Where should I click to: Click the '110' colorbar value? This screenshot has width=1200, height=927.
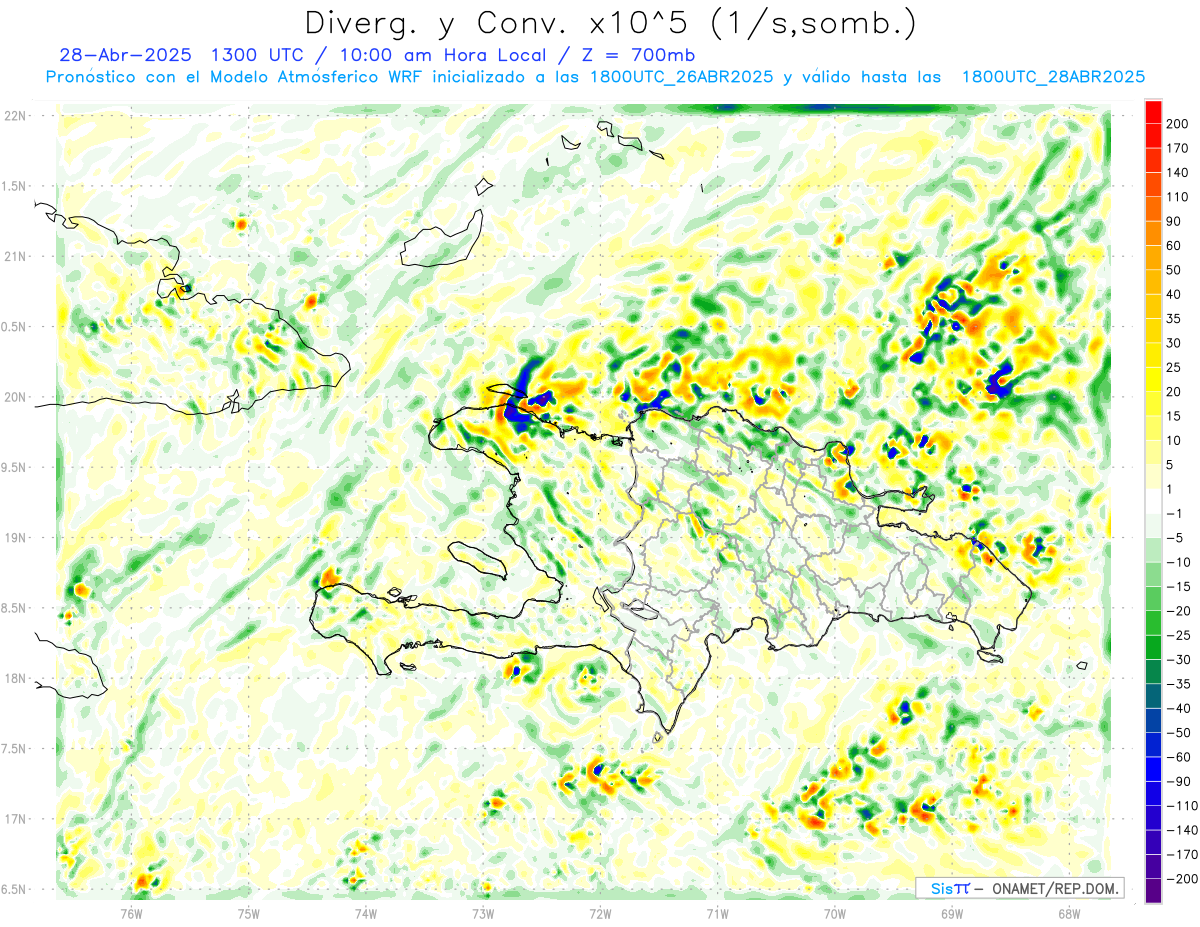(x=1176, y=196)
